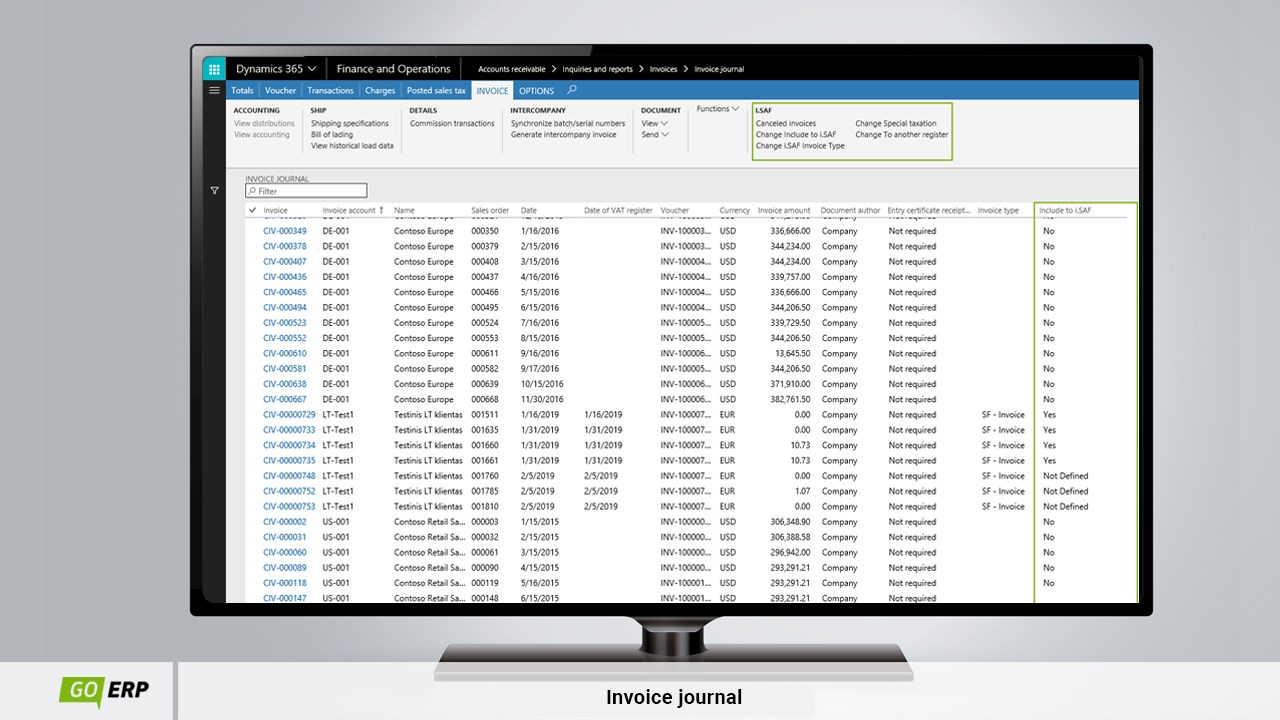
Task: Click Accounts receivable breadcrumb
Action: tap(511, 69)
